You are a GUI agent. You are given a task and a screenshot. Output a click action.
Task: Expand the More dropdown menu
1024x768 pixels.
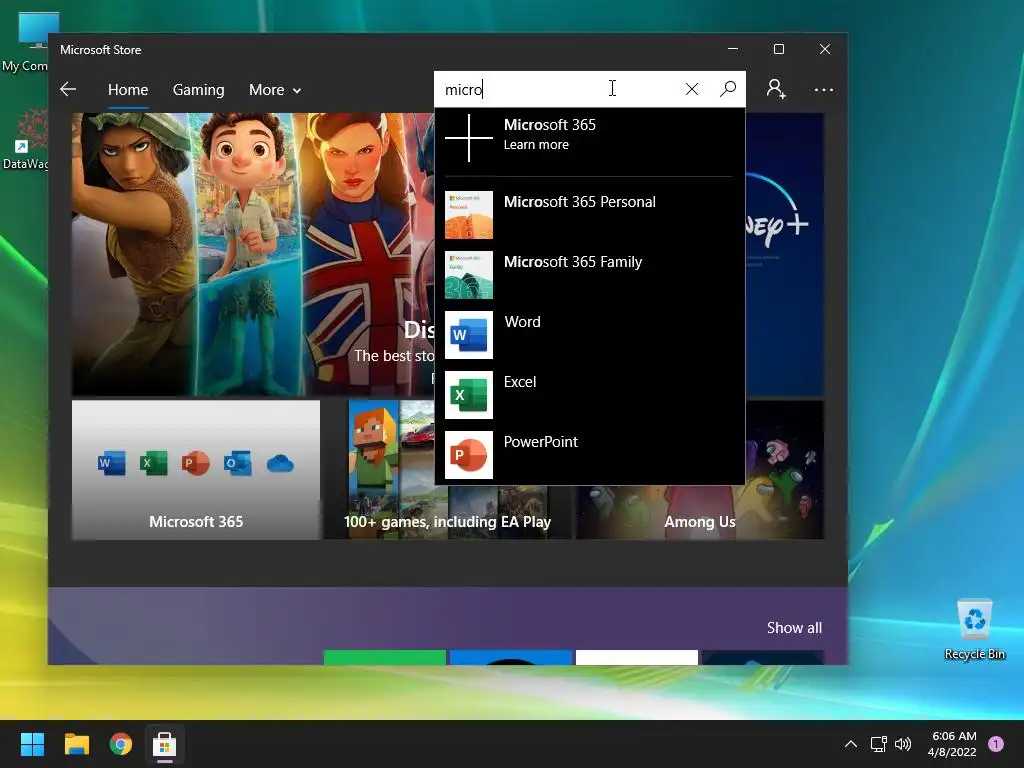pos(275,90)
